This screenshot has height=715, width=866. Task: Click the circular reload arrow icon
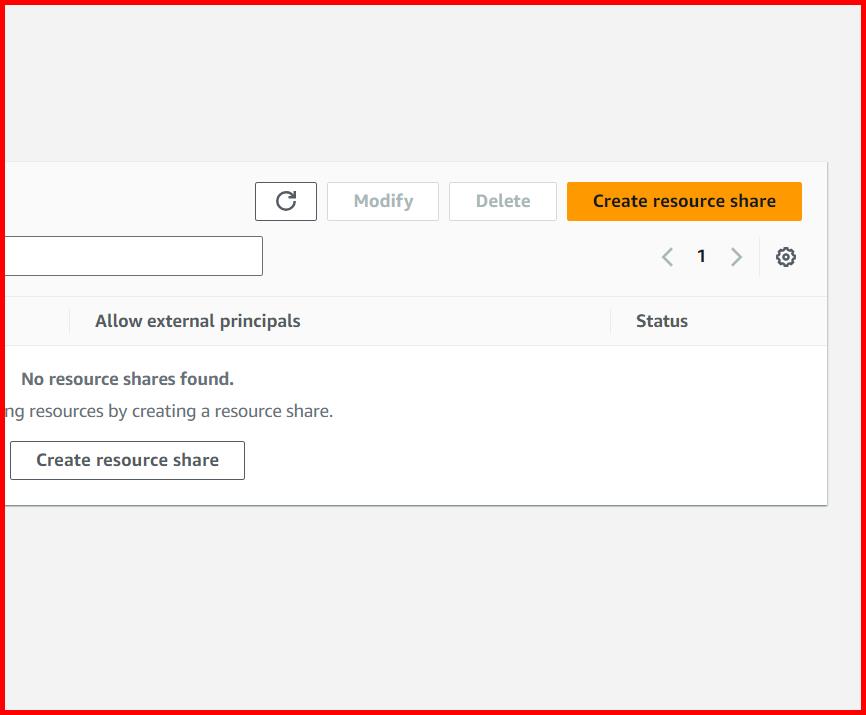click(x=286, y=201)
